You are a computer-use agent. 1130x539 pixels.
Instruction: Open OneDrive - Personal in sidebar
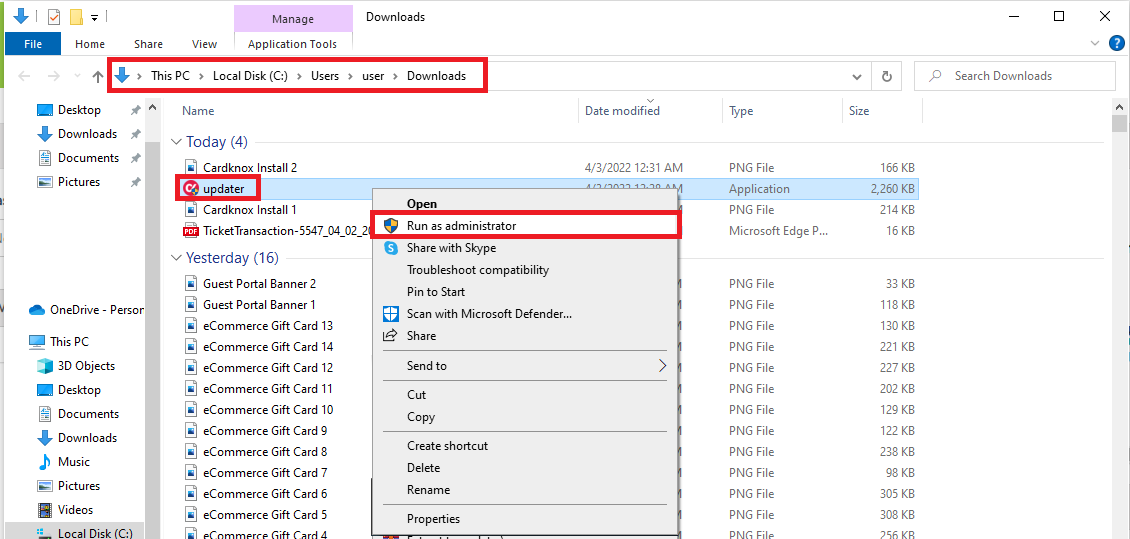(x=86, y=311)
